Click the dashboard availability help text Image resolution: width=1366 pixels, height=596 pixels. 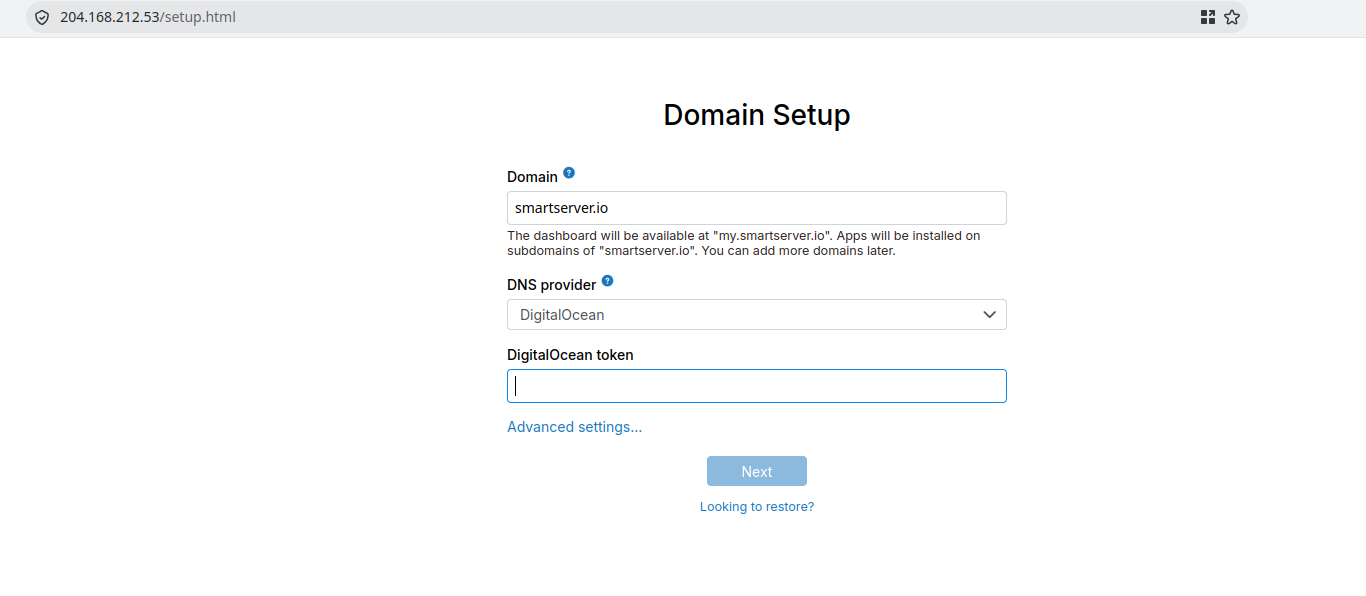pos(744,243)
